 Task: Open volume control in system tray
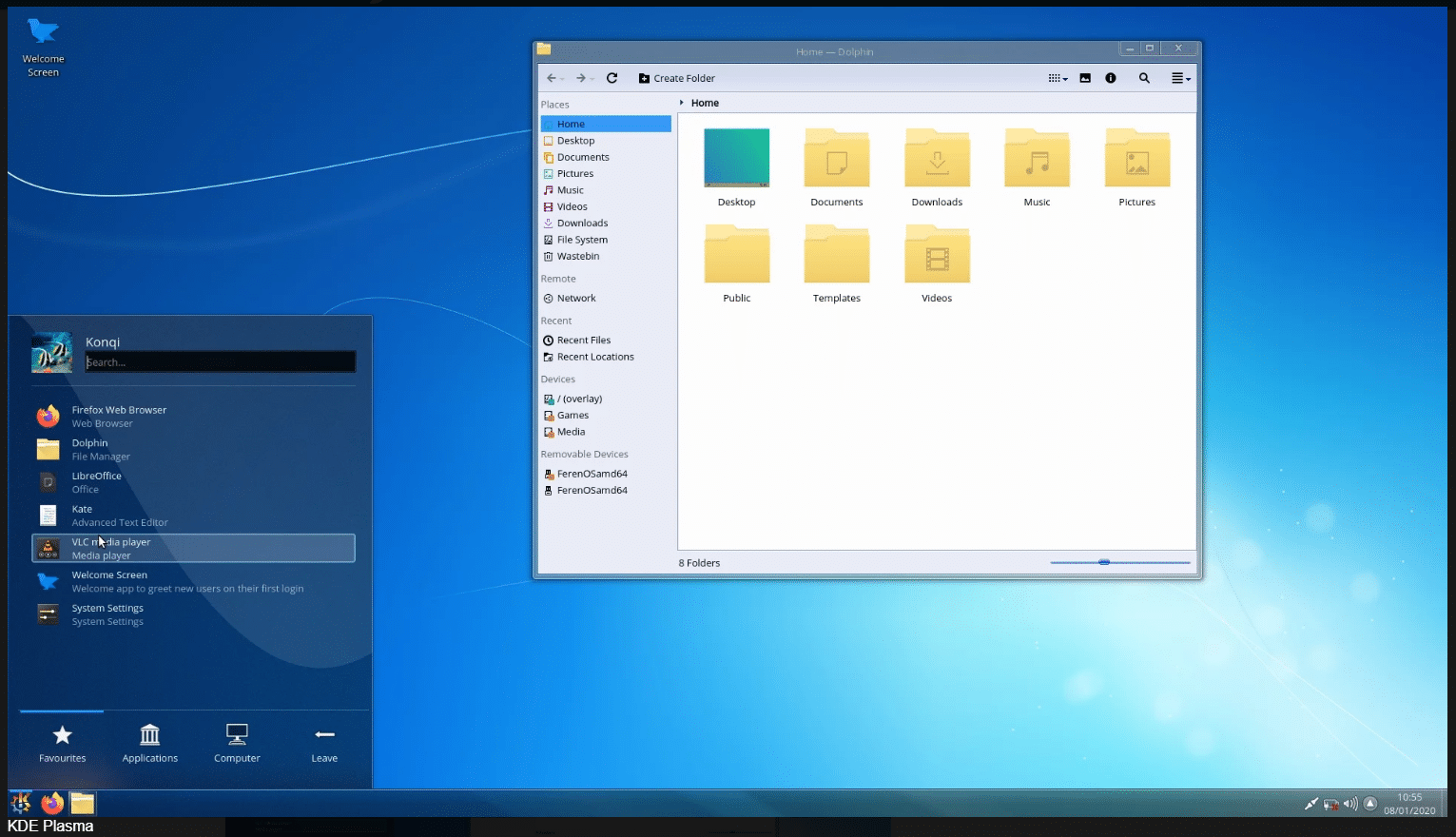click(x=1350, y=804)
